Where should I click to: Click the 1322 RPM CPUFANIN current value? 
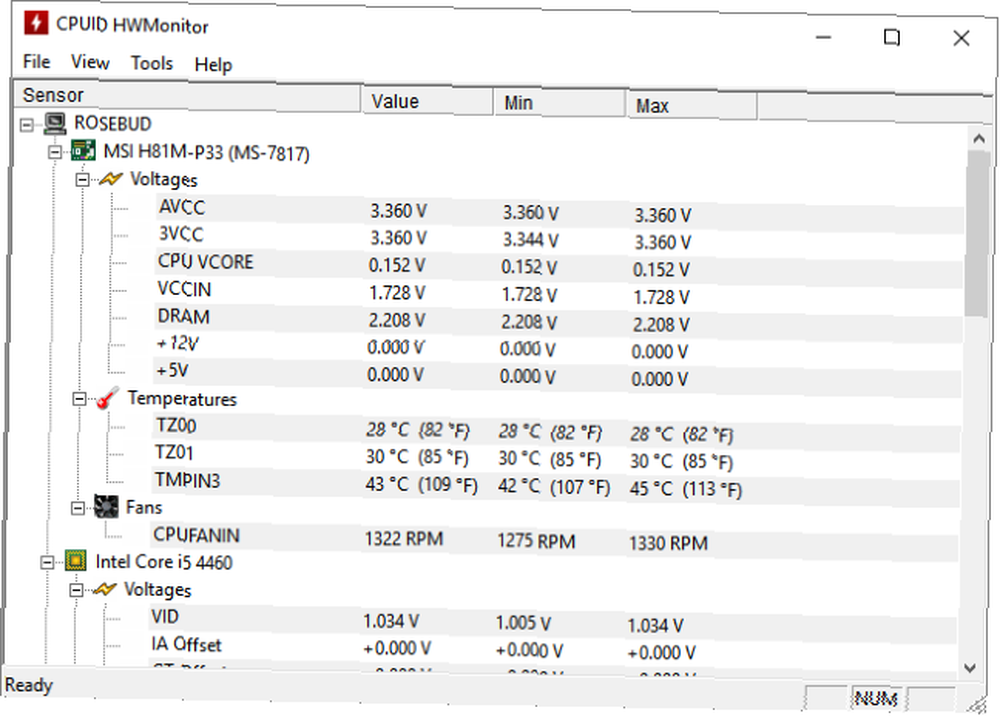[403, 539]
